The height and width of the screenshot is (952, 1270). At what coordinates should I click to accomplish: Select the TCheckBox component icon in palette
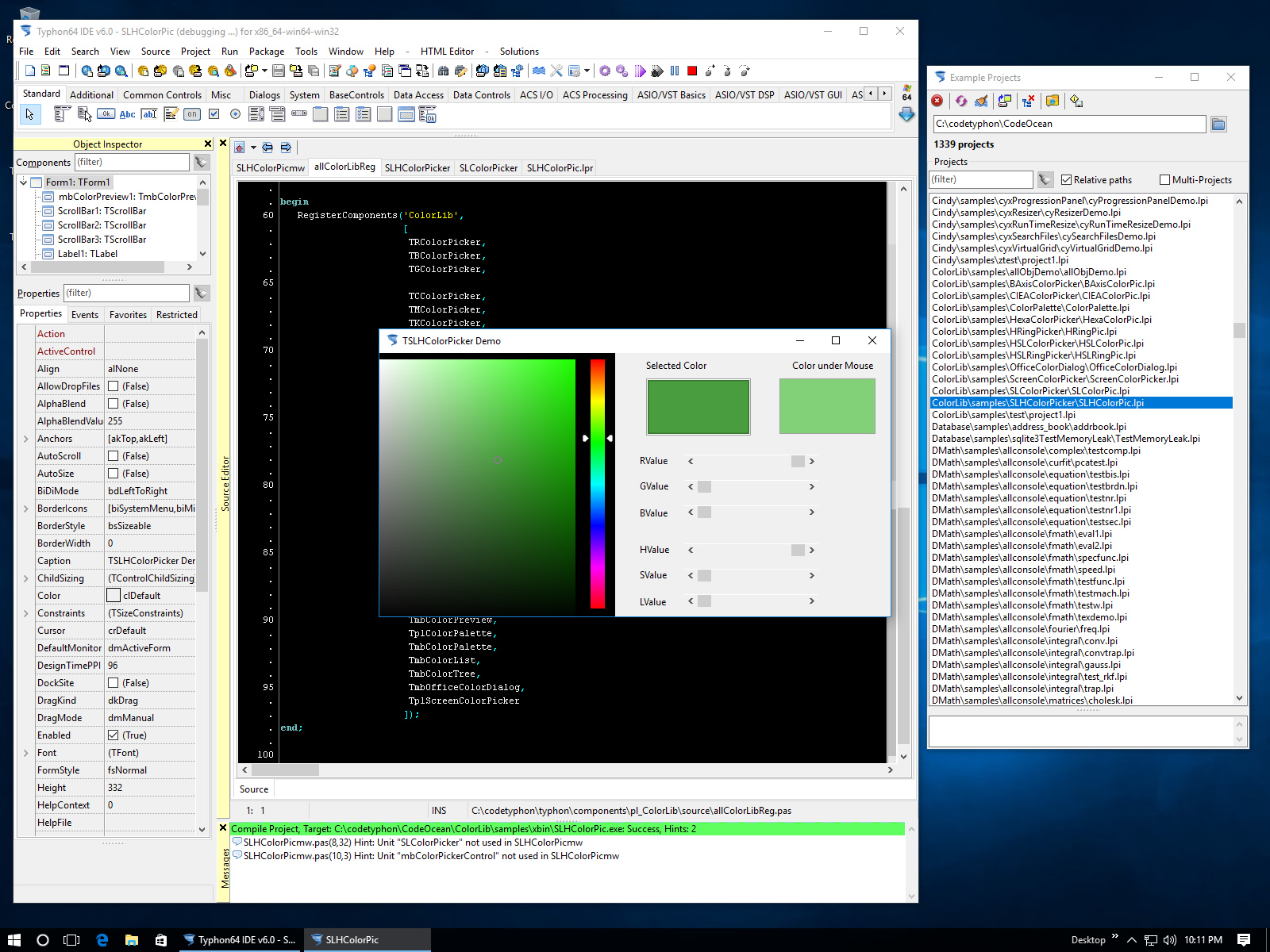point(214,114)
